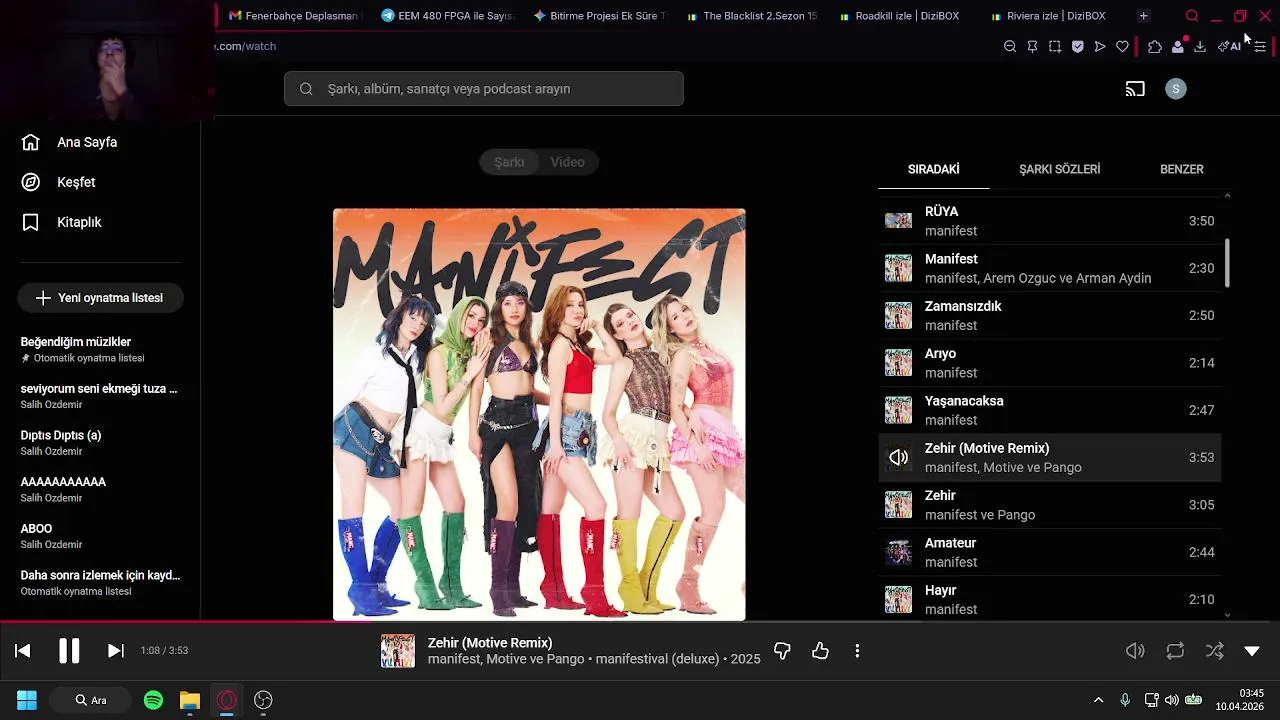Collapse player page with down arrow
Viewport: 1280px width, 720px height.
[x=1252, y=651]
